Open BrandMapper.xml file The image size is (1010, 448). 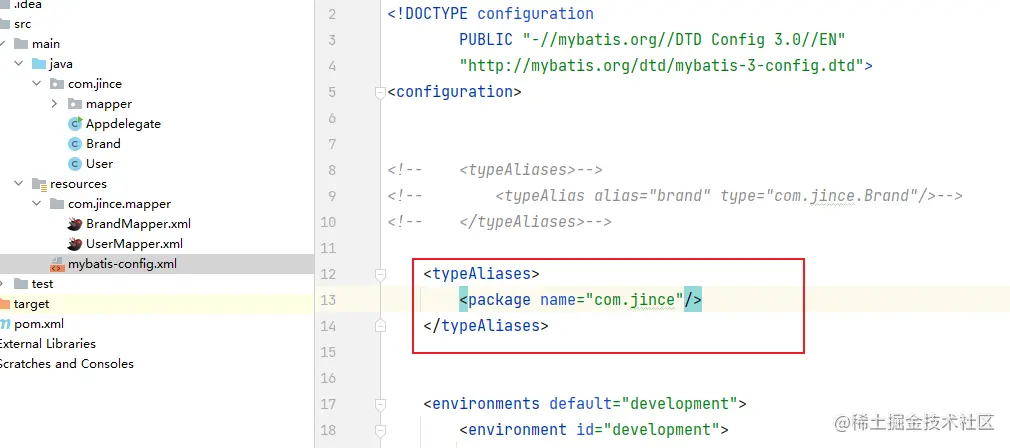(x=138, y=224)
